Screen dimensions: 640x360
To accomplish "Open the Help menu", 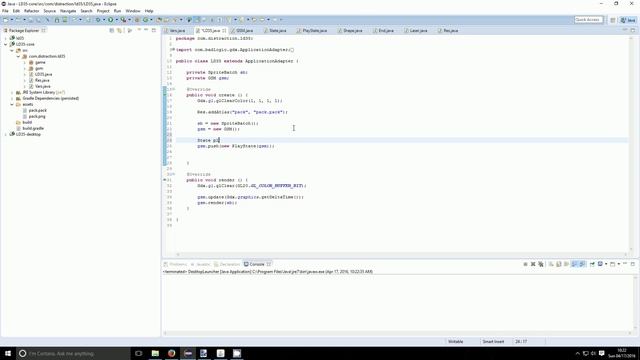I will (149, 11).
